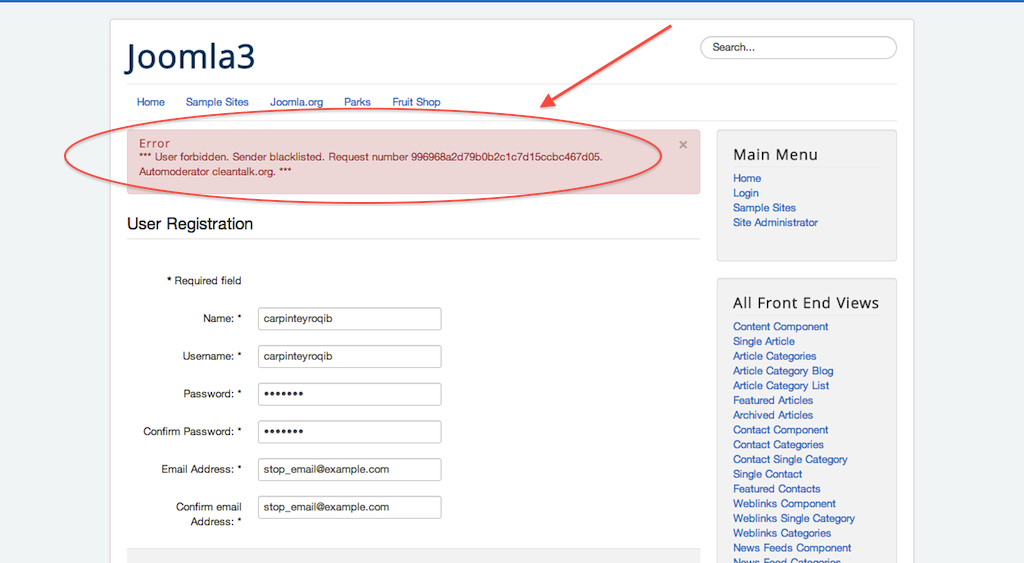The image size is (1024, 563).
Task: Open the Parks menu item
Action: coord(357,102)
